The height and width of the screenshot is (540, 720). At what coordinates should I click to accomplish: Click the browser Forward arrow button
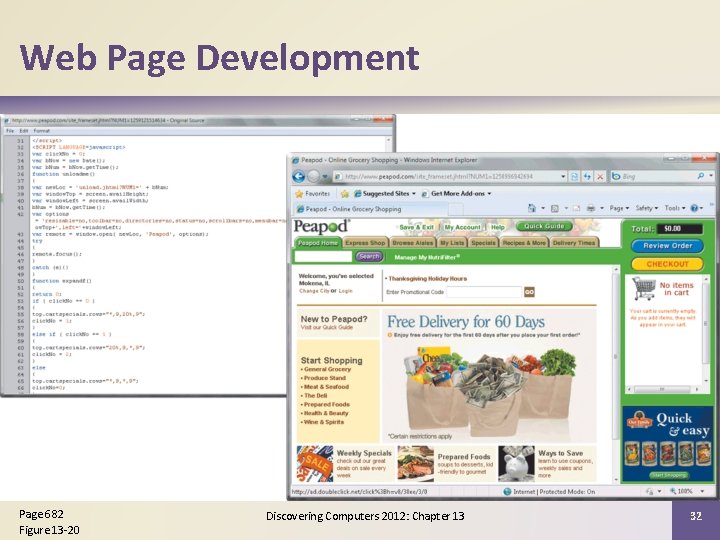click(x=313, y=176)
